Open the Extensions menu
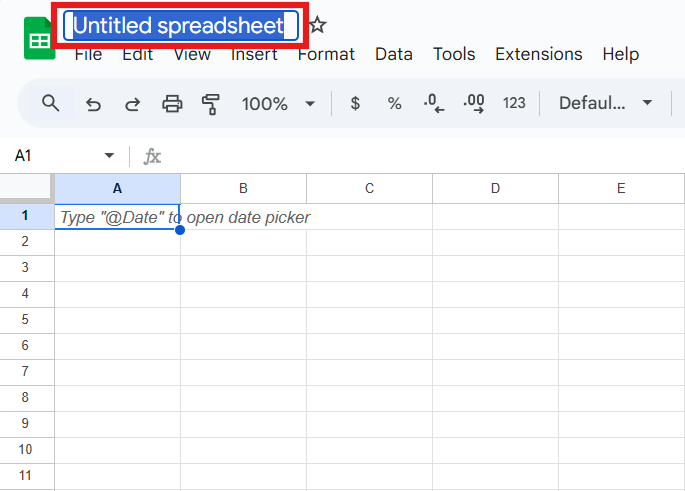The height and width of the screenshot is (491, 685). [539, 54]
